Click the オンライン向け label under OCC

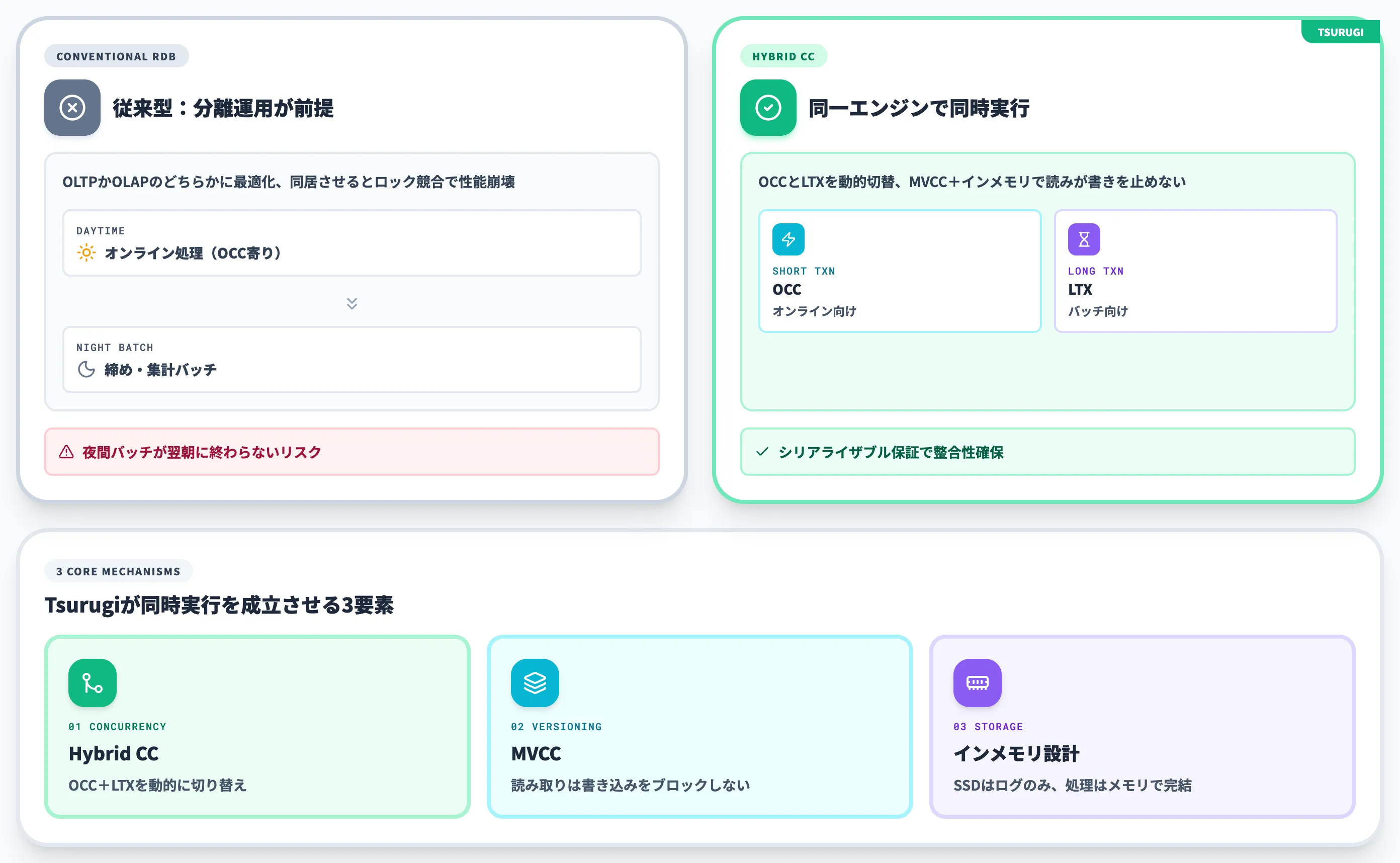[815, 311]
